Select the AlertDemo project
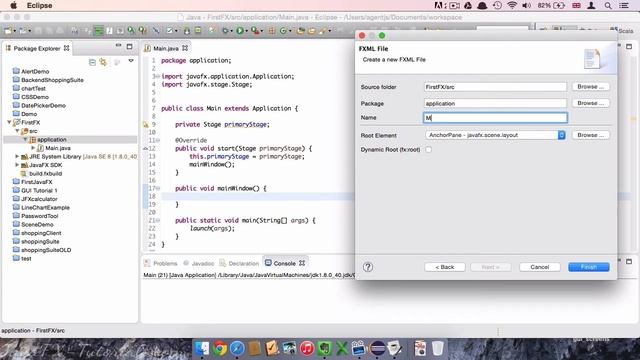Image resolution: width=640 pixels, height=360 pixels. coord(35,71)
